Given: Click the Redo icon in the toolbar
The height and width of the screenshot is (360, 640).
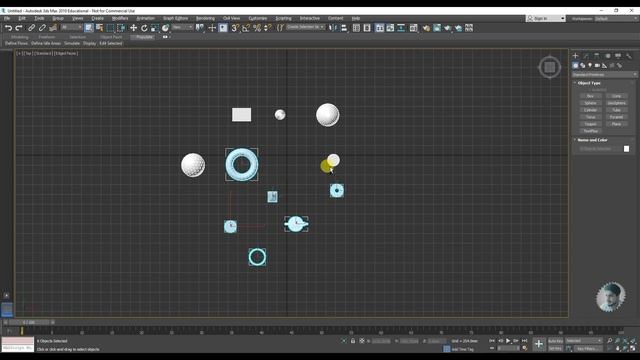Looking at the screenshot, I should coord(19,28).
